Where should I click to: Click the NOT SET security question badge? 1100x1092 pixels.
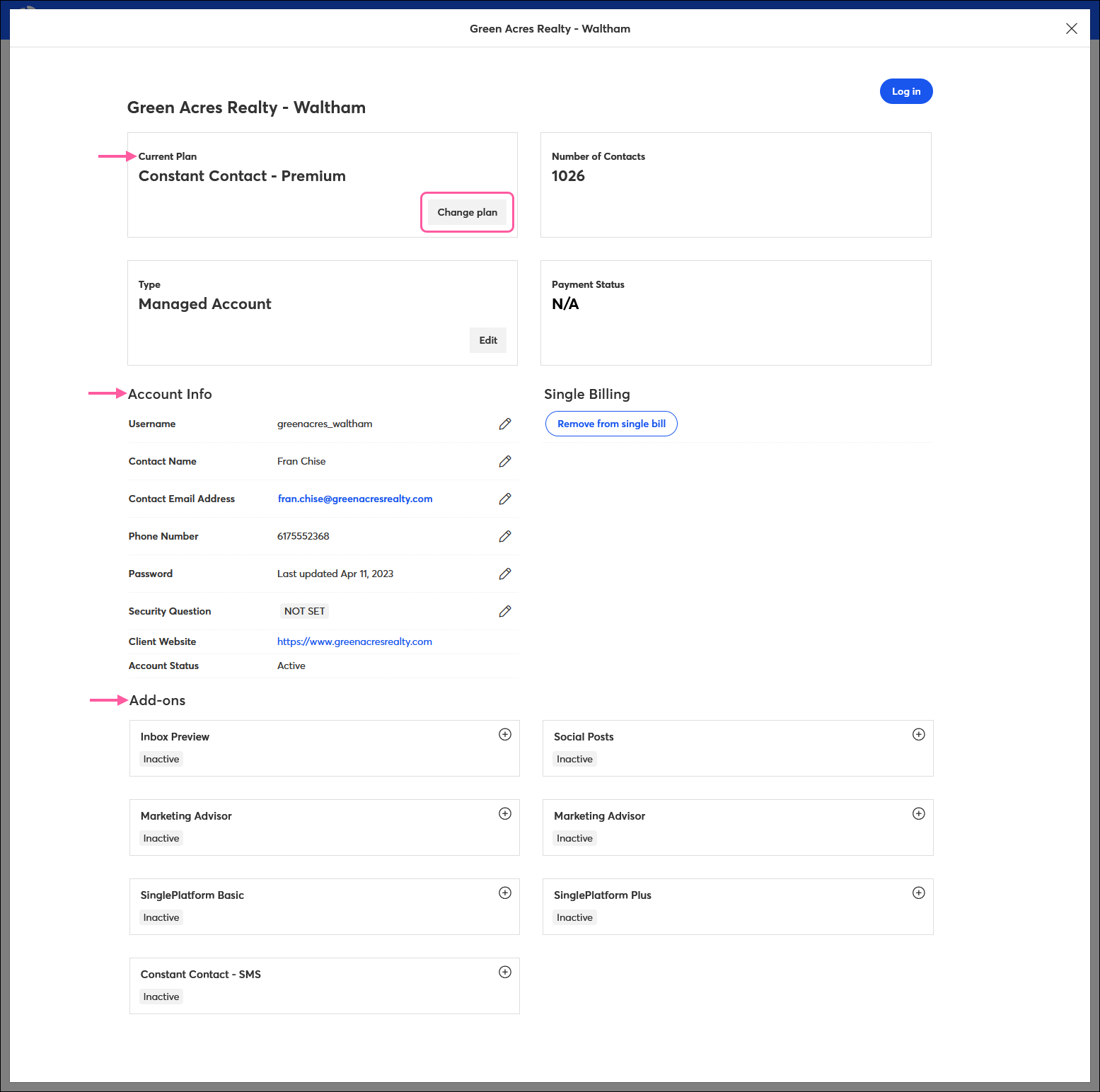pos(304,611)
